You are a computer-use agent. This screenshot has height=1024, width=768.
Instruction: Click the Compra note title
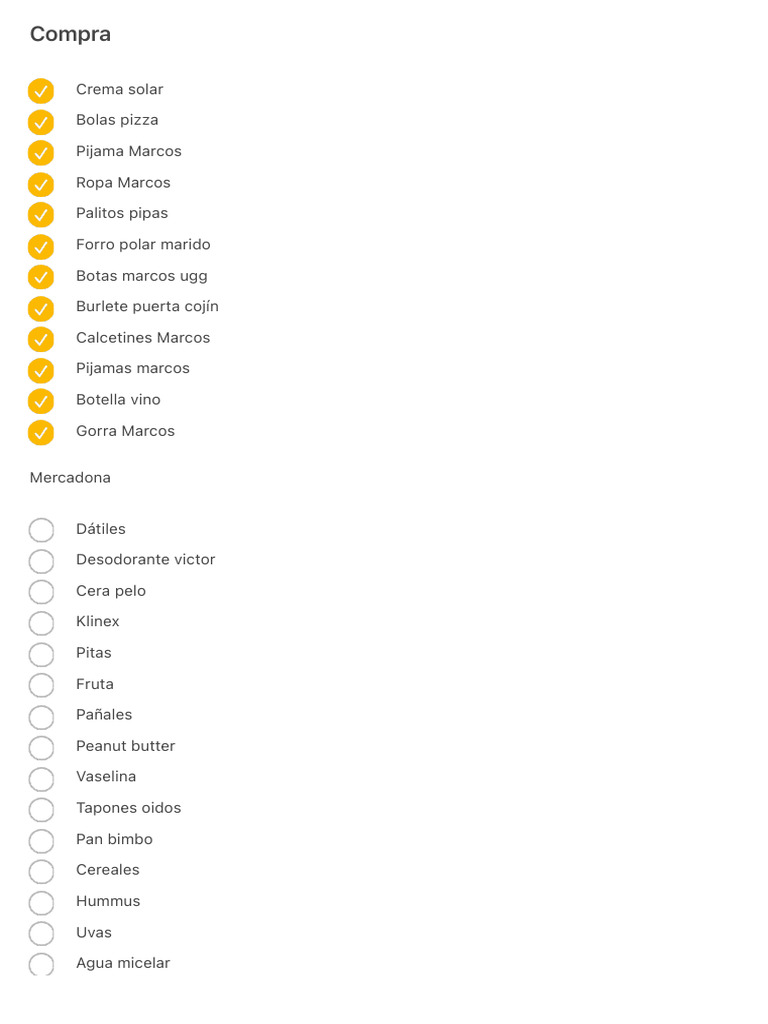[x=70, y=34]
